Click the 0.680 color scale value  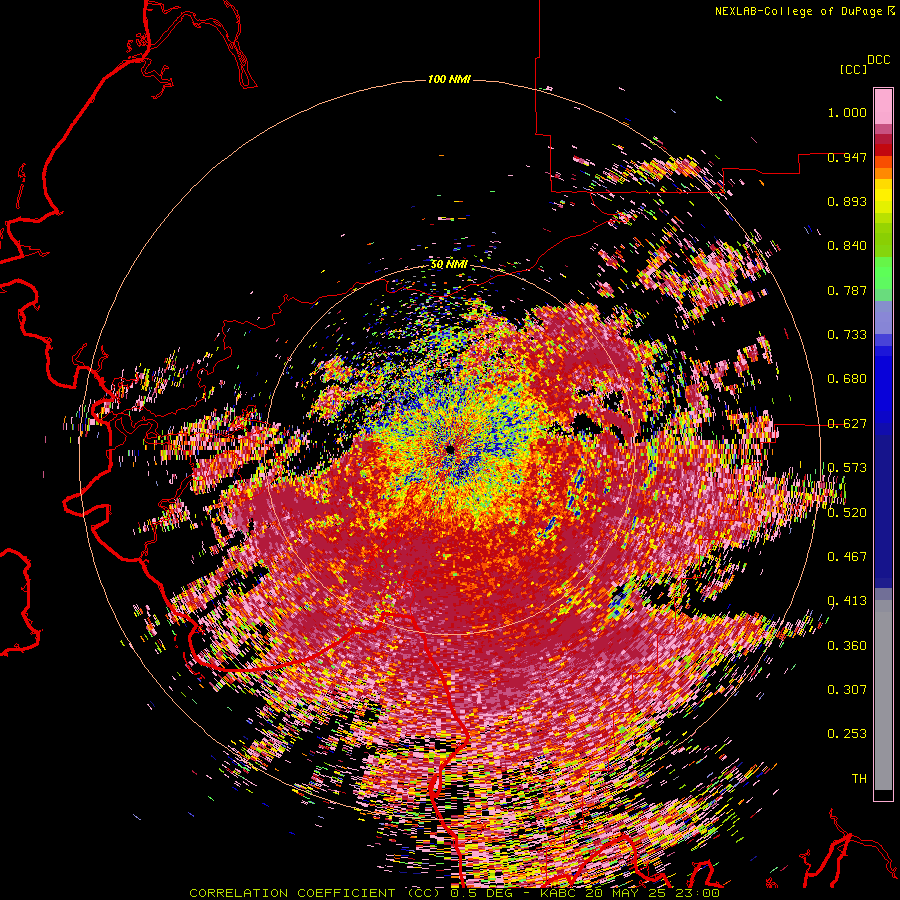click(847, 379)
